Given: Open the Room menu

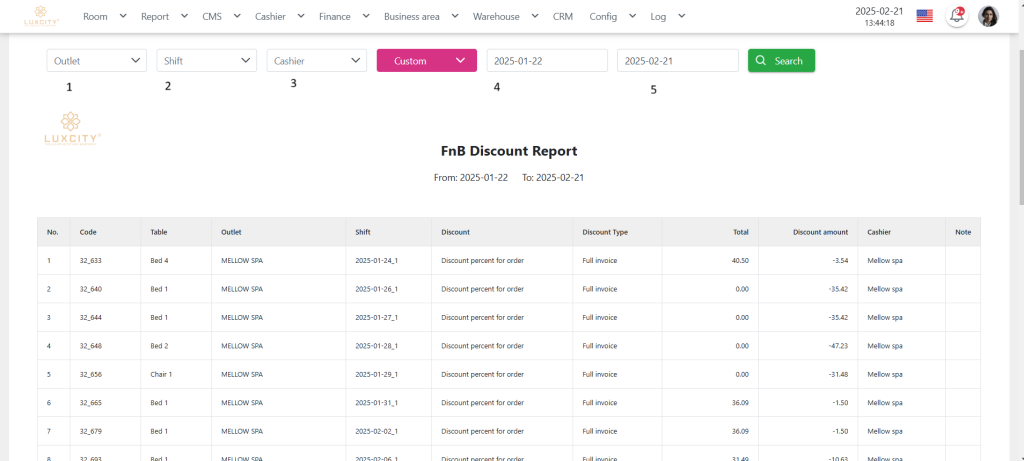Looking at the screenshot, I should (105, 16).
